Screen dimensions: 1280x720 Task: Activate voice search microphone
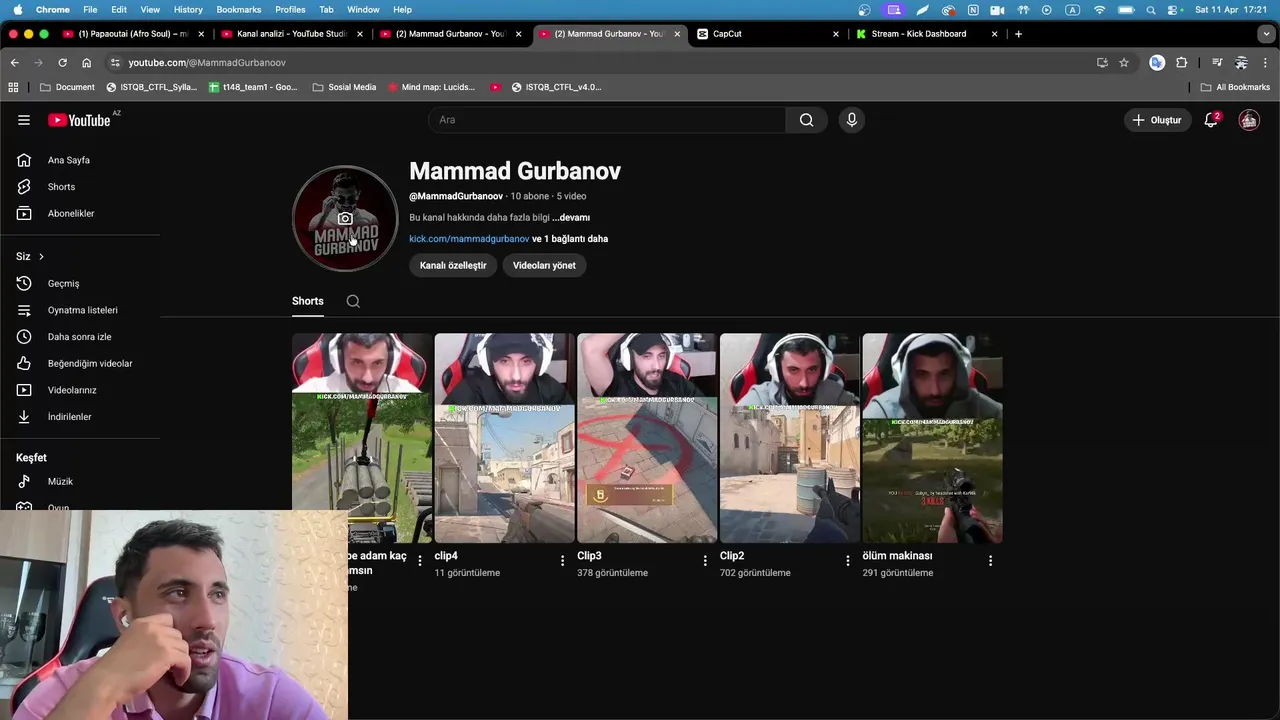click(x=852, y=120)
